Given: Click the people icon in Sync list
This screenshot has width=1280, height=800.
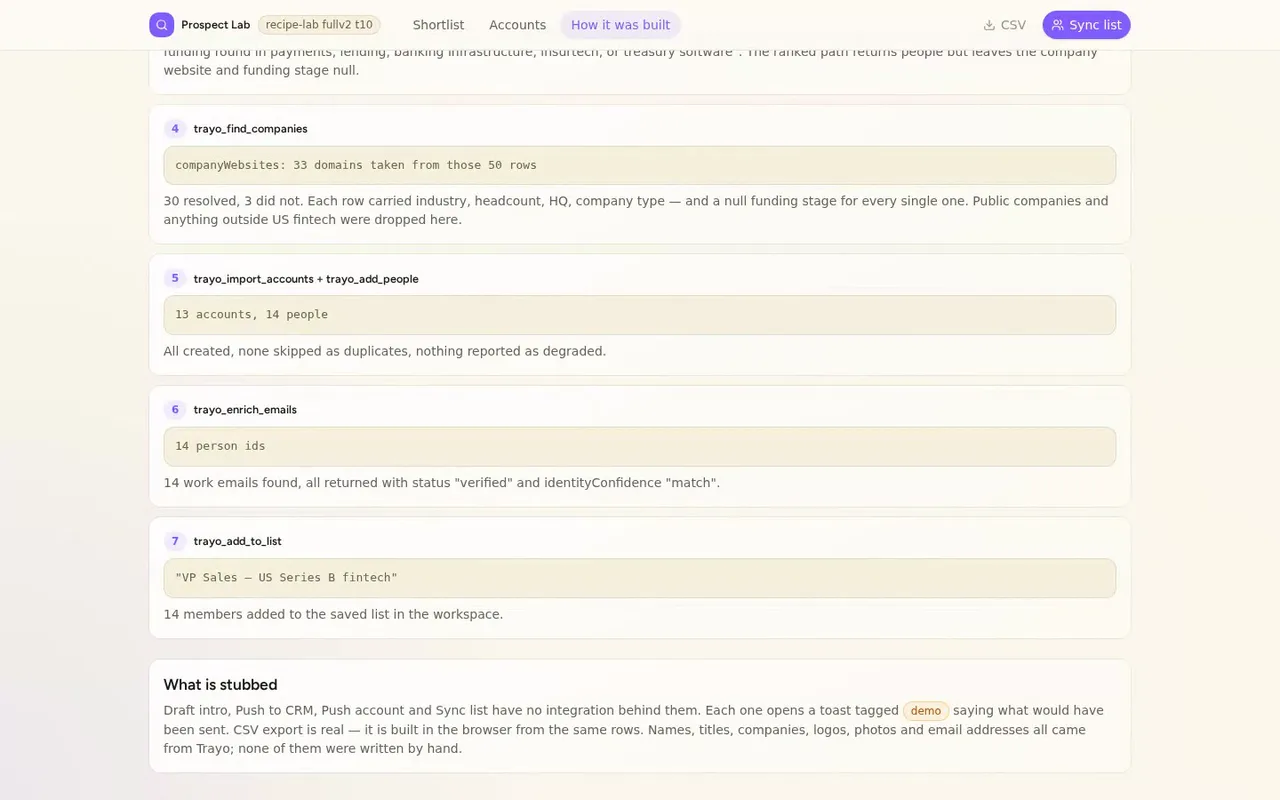Looking at the screenshot, I should 1058,25.
